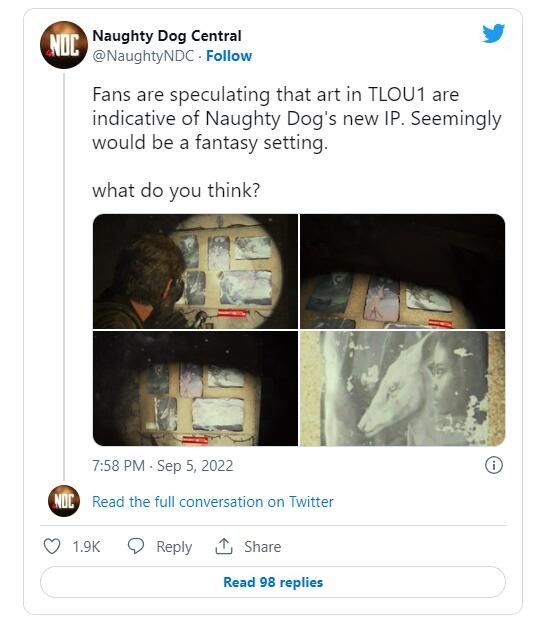Viewport: 546px width, 622px height.
Task: Open top-right dark pinboard image
Action: pos(402,271)
